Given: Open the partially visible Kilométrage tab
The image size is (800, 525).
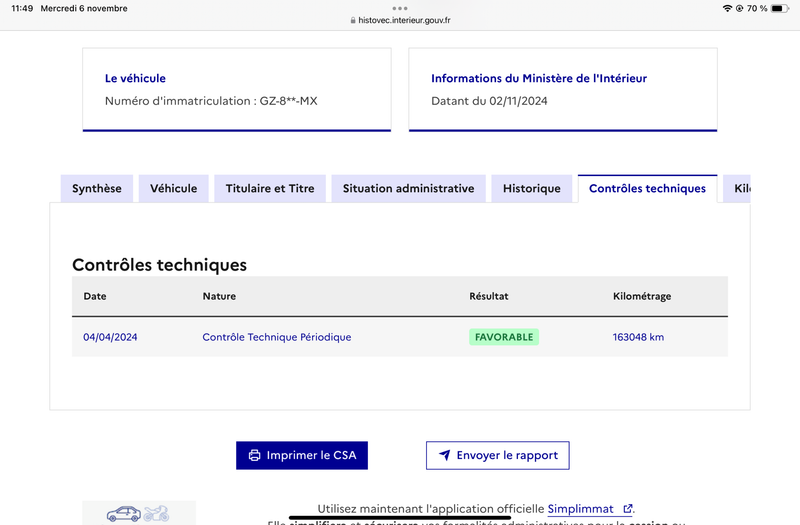Looking at the screenshot, I should (737, 189).
